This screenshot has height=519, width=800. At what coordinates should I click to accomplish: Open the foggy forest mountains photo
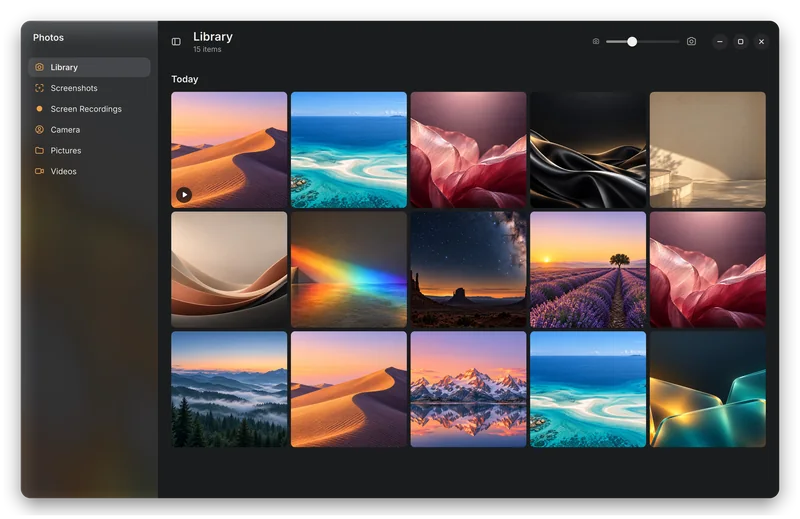(229, 389)
